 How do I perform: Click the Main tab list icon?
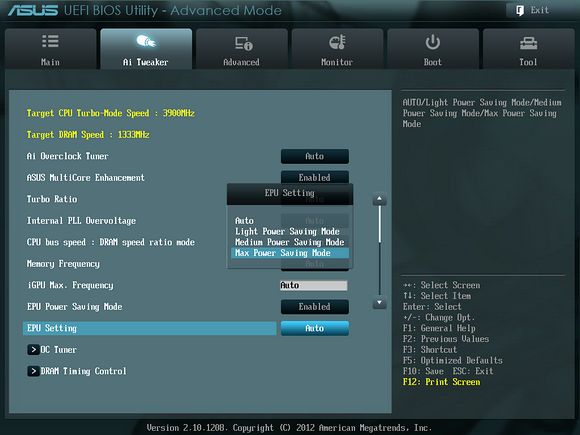pos(50,41)
